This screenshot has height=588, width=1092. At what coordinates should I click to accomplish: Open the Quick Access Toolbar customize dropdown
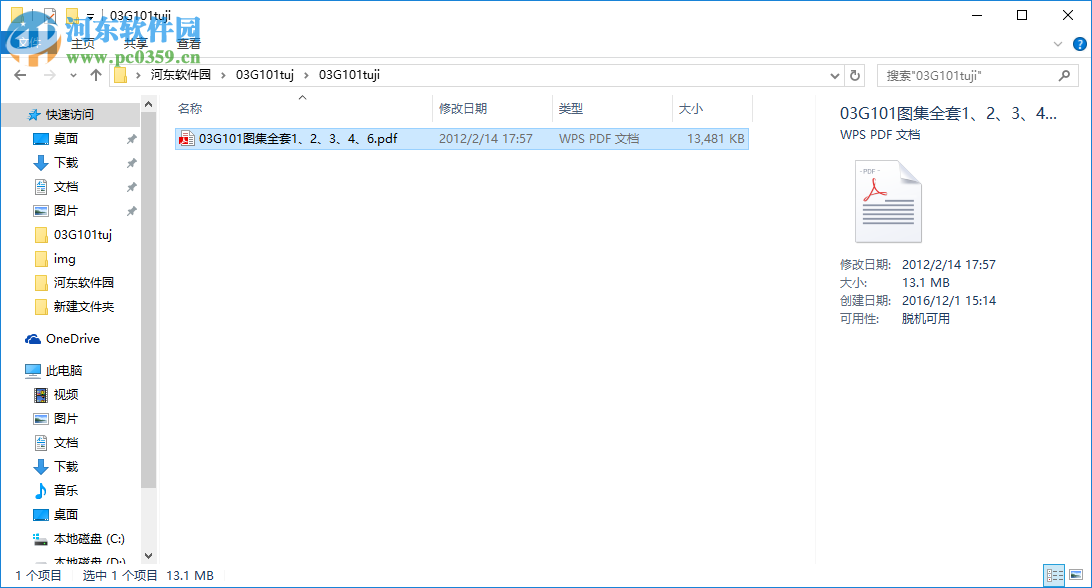90,15
